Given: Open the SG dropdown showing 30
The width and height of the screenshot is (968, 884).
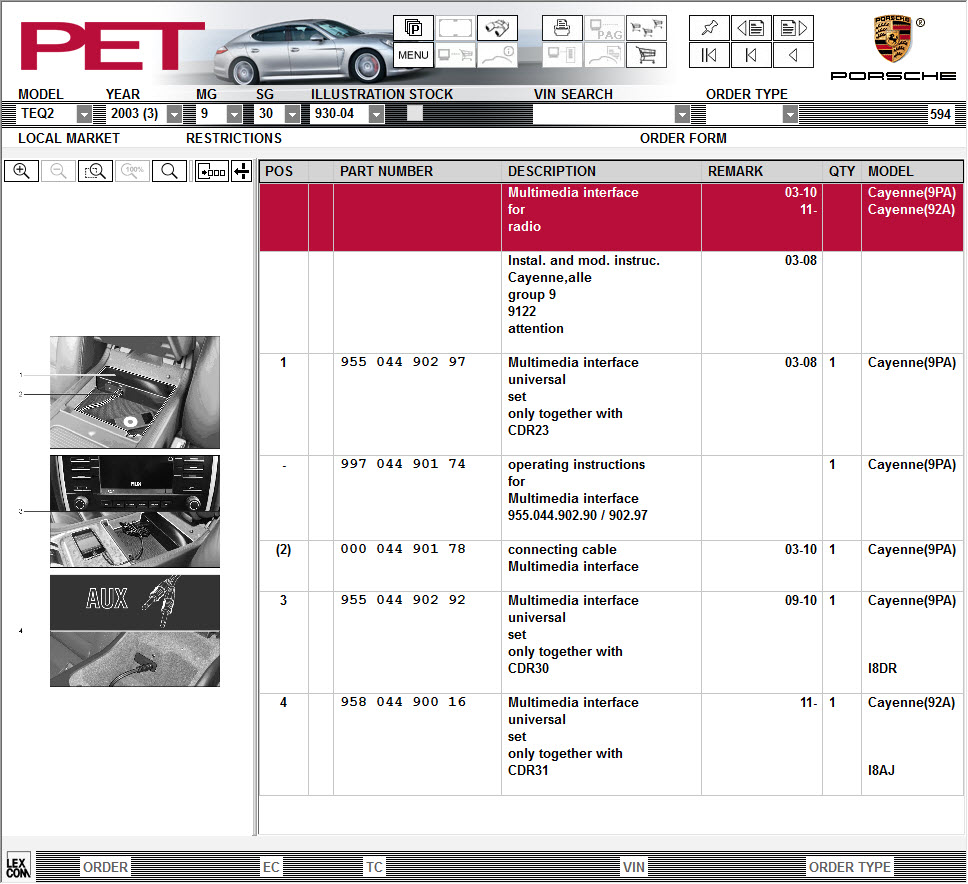Looking at the screenshot, I should 293,114.
